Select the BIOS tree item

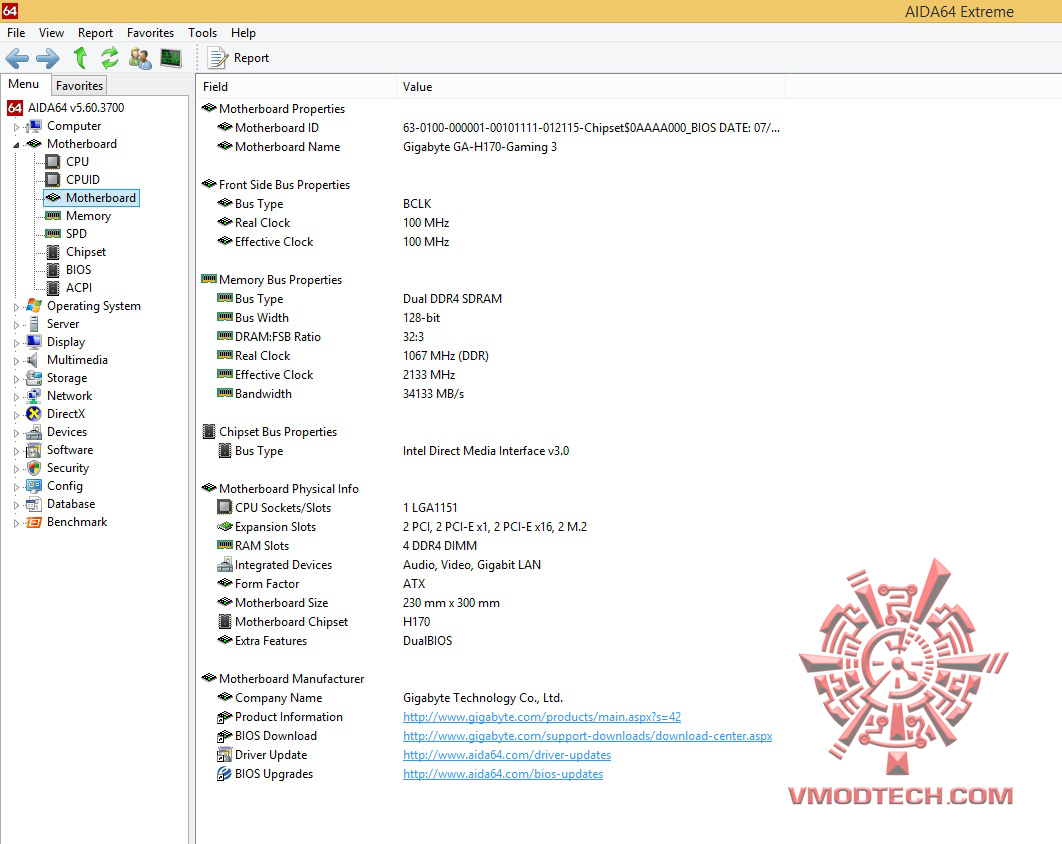pyautogui.click(x=78, y=270)
